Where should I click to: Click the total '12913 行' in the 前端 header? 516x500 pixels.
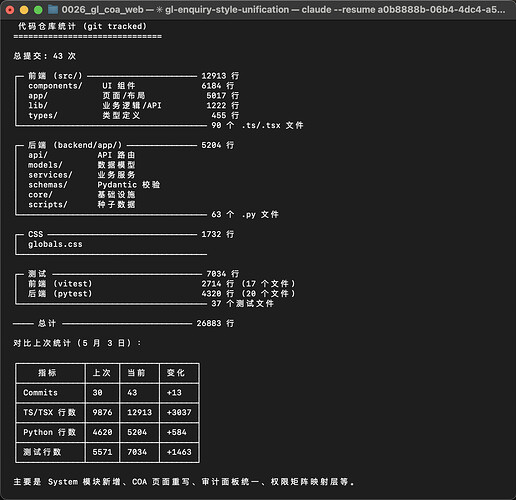[220, 76]
